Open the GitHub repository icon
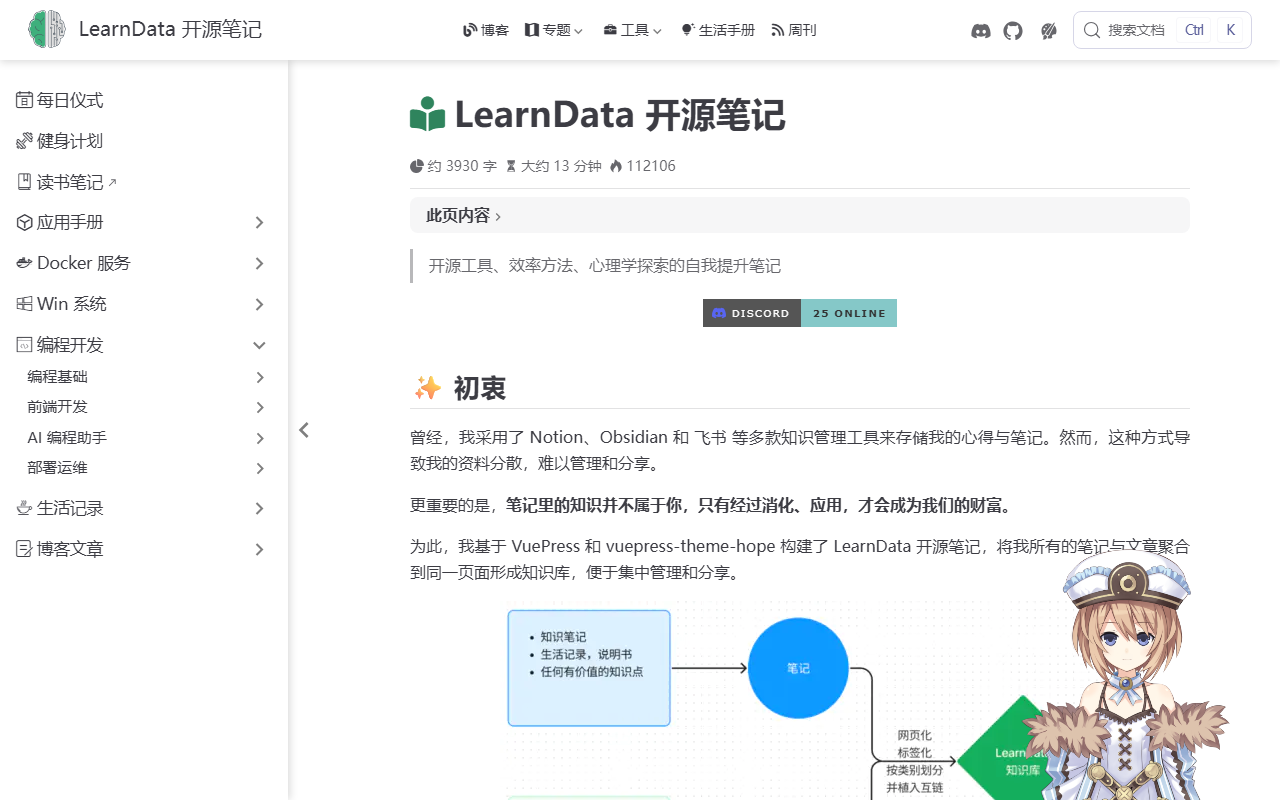 pyautogui.click(x=1013, y=31)
